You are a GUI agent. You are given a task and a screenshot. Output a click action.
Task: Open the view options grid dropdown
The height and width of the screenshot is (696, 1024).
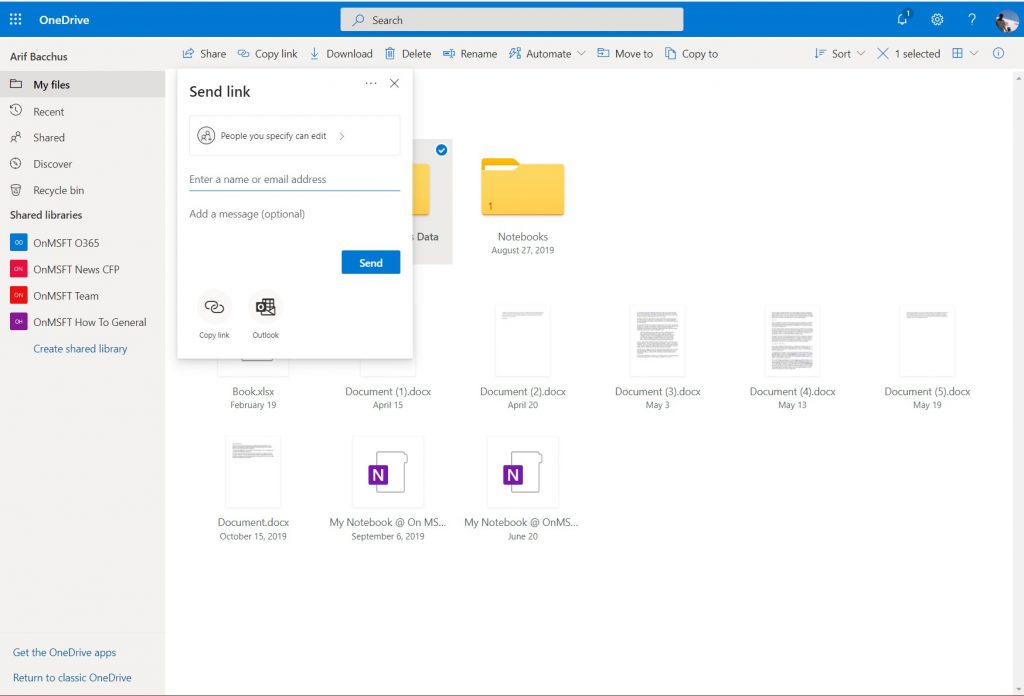[x=965, y=54]
